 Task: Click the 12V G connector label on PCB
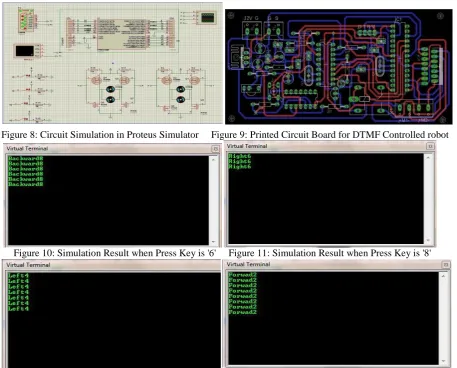(251, 18)
